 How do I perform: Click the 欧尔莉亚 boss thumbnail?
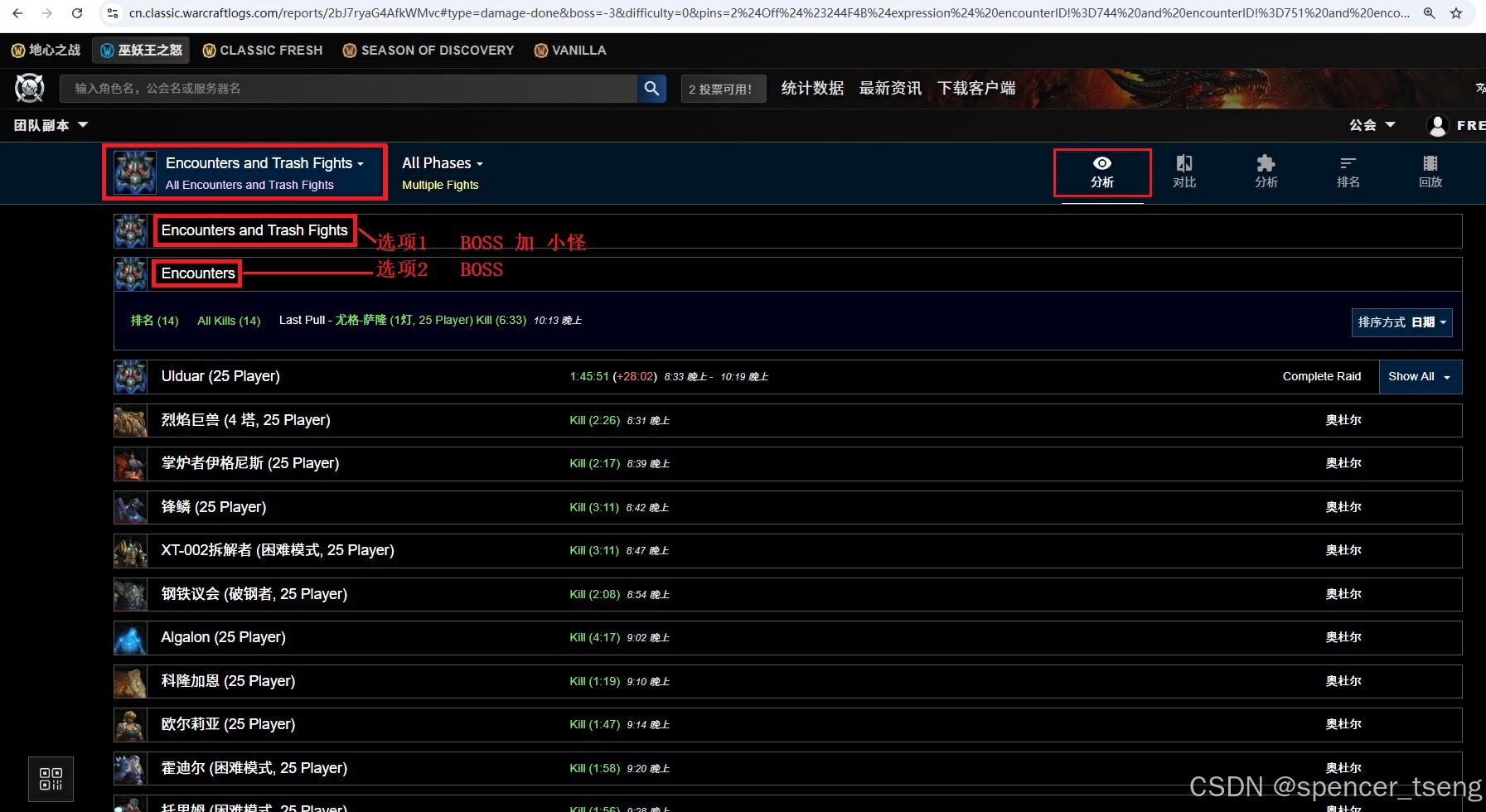point(131,725)
